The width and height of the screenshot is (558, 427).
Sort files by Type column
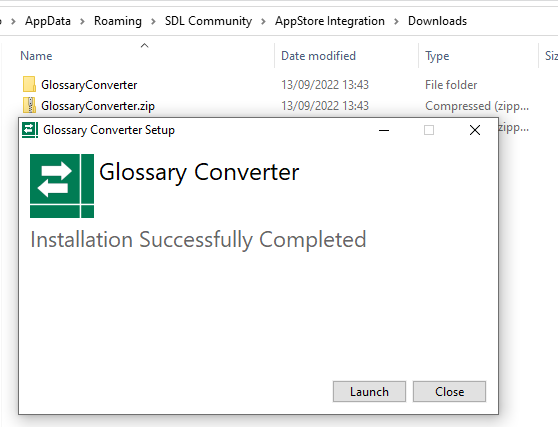[x=437, y=56]
